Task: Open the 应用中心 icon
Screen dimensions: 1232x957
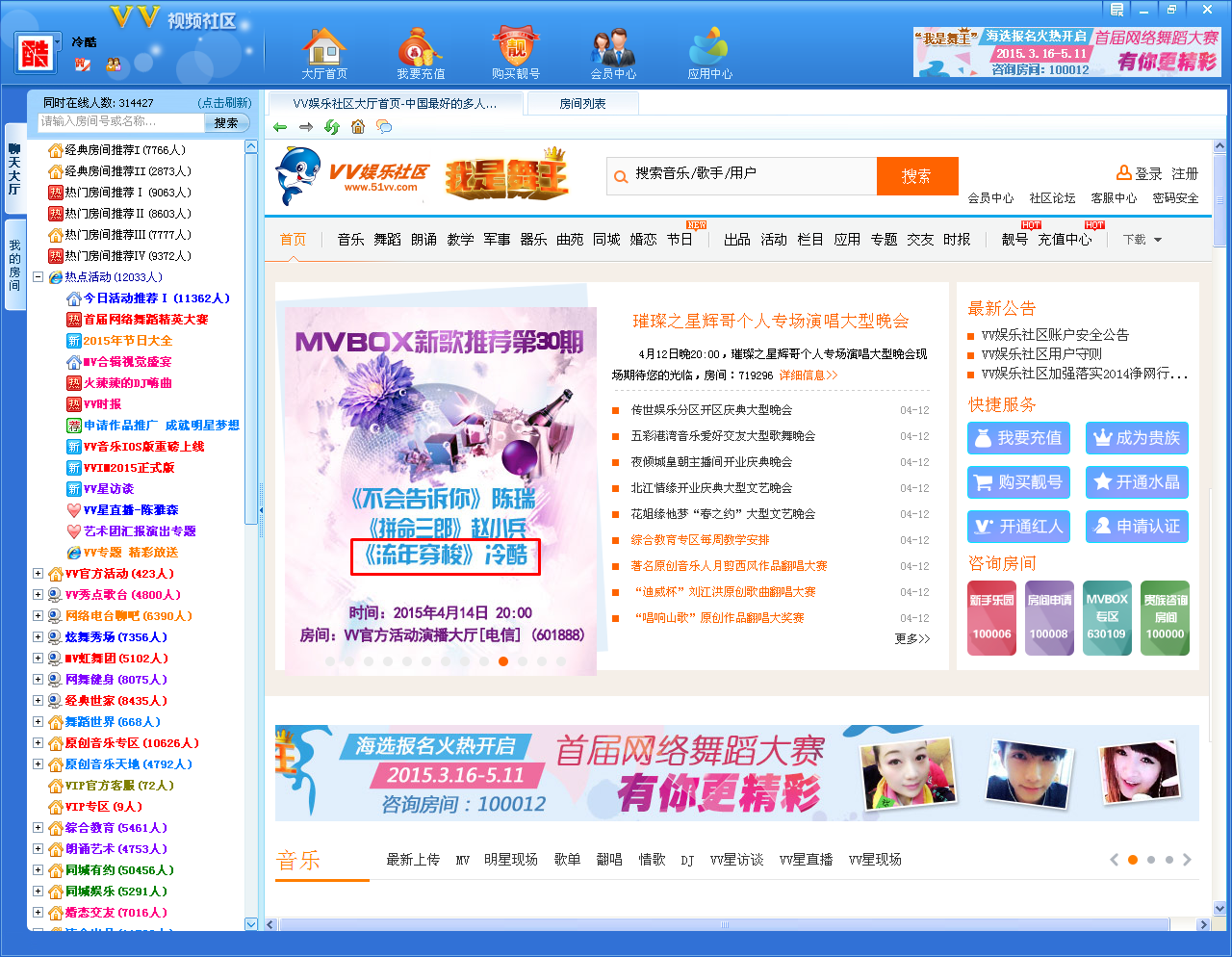Action: pos(709,47)
